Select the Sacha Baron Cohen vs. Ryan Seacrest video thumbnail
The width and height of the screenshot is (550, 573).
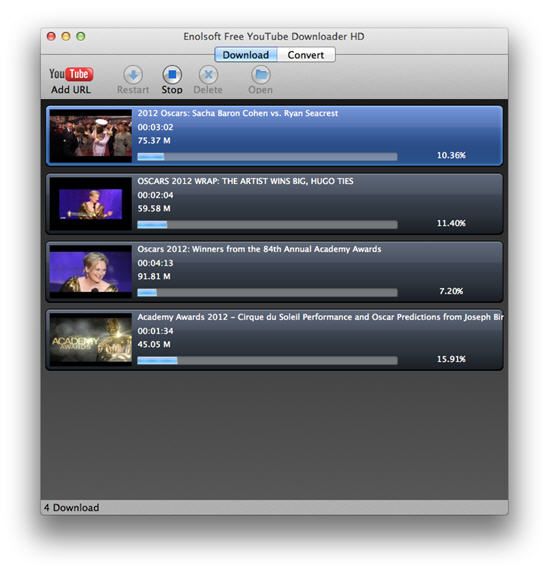(x=91, y=136)
